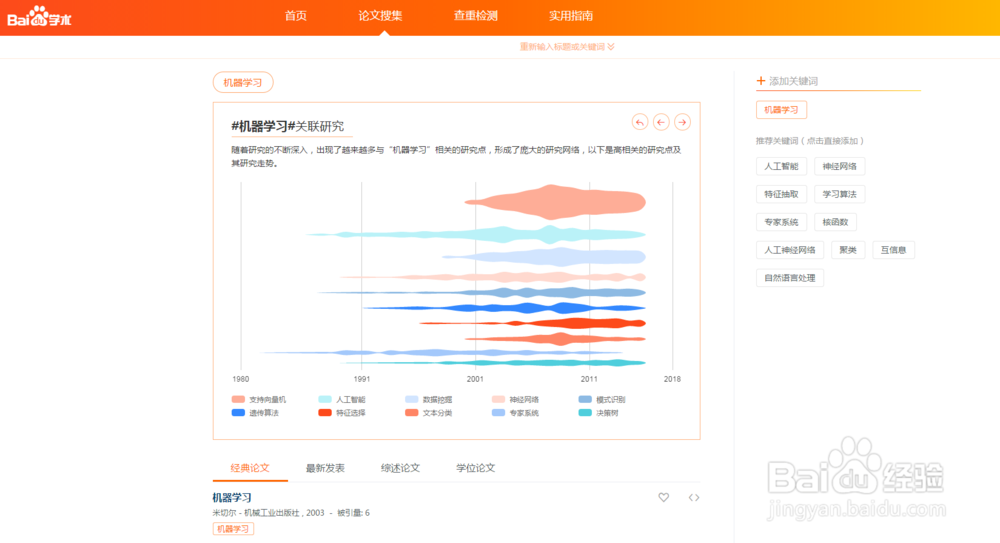
Task: Open the 首页 nav item
Action: pyautogui.click(x=295, y=16)
